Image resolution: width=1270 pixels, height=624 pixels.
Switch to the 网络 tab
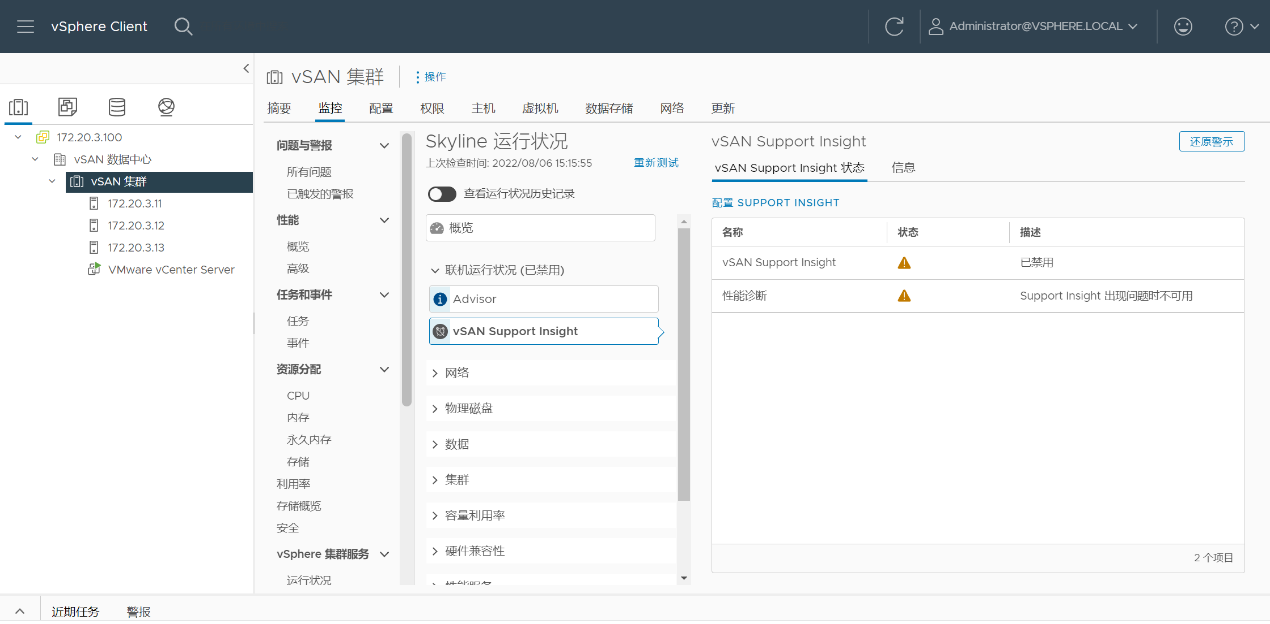(672, 108)
